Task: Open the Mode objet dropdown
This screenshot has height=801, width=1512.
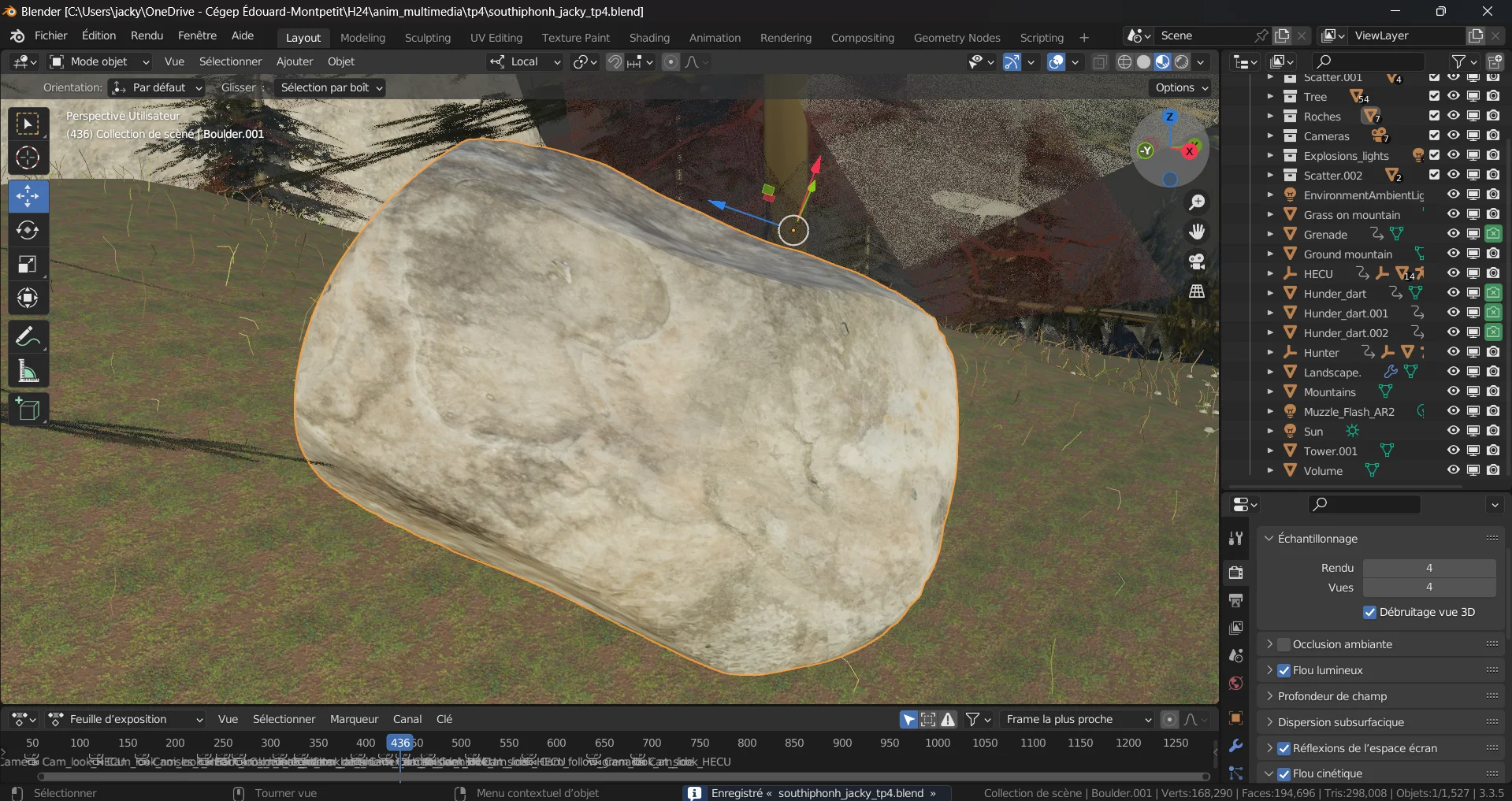Action: [99, 61]
